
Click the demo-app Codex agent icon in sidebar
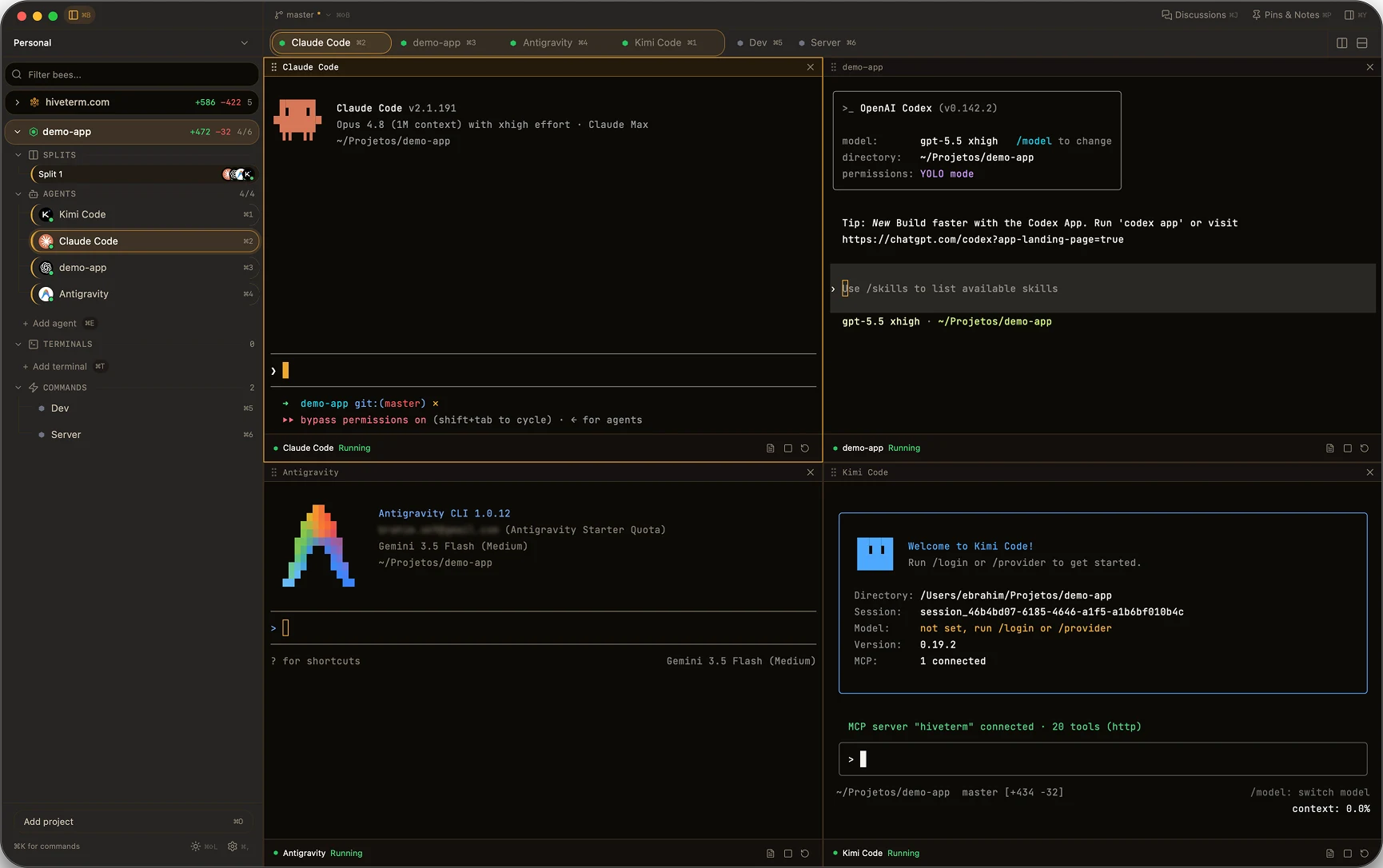pyautogui.click(x=46, y=268)
